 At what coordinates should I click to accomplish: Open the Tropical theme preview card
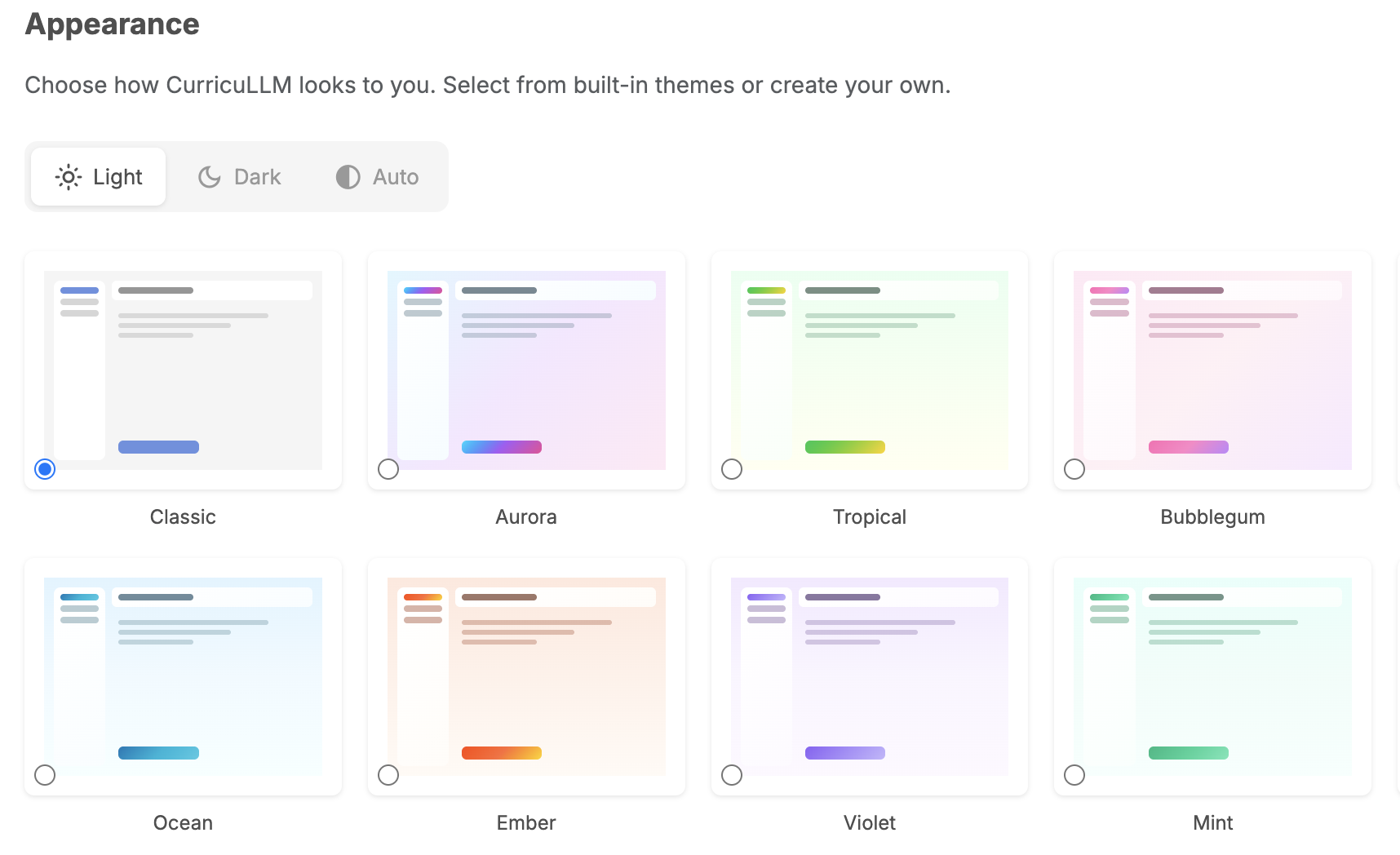(869, 370)
